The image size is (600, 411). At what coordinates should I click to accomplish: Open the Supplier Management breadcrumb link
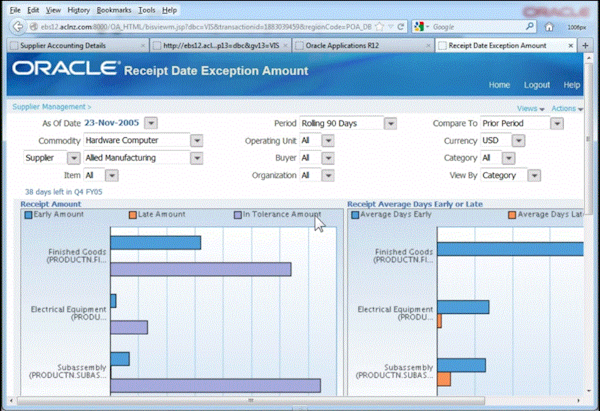click(49, 107)
